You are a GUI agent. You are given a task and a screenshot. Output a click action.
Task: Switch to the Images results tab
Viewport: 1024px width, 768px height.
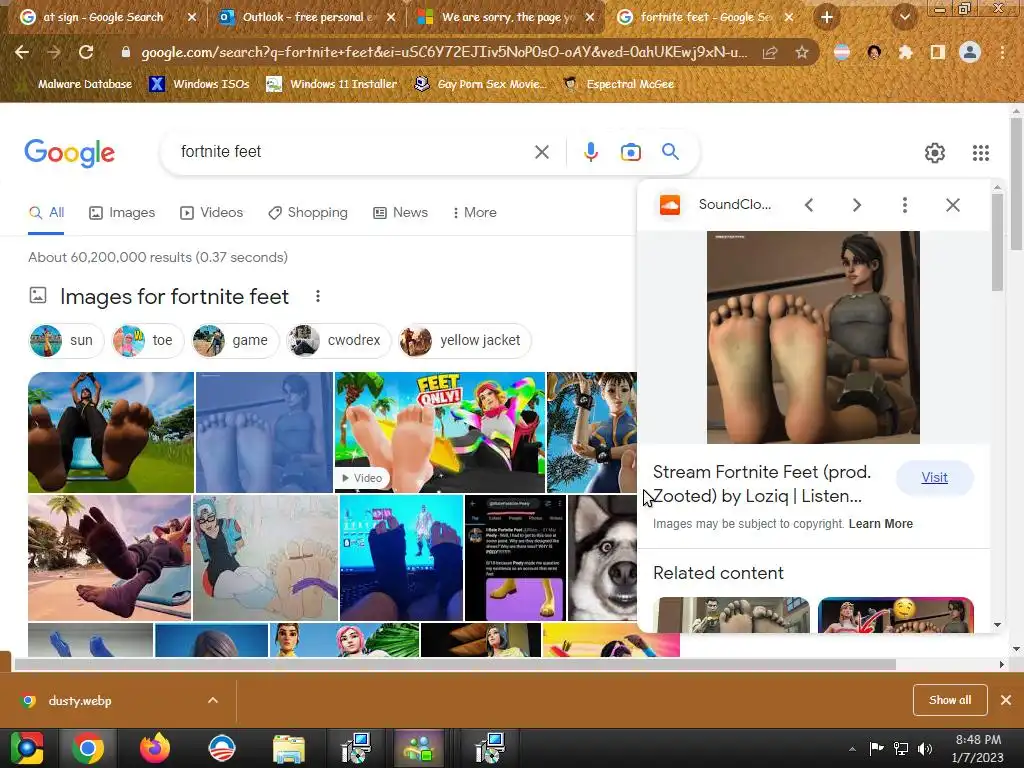[122, 213]
